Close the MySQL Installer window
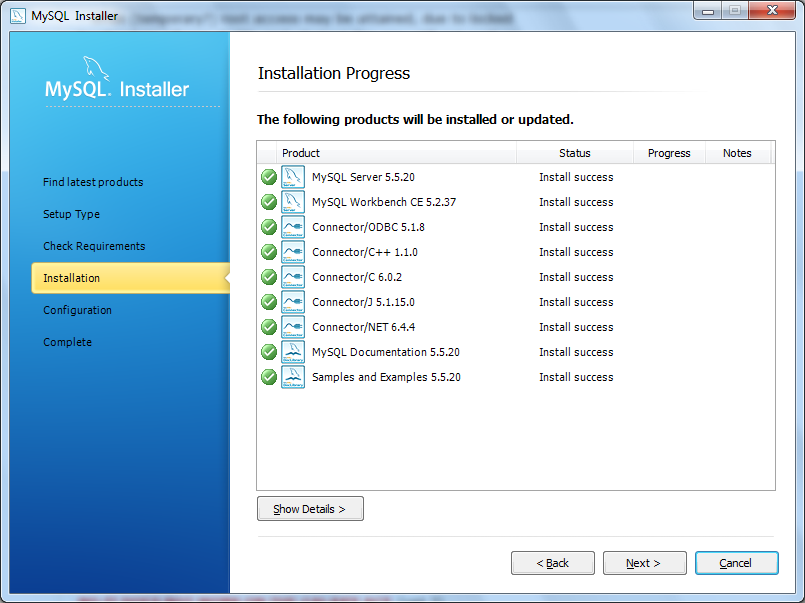 (x=772, y=10)
